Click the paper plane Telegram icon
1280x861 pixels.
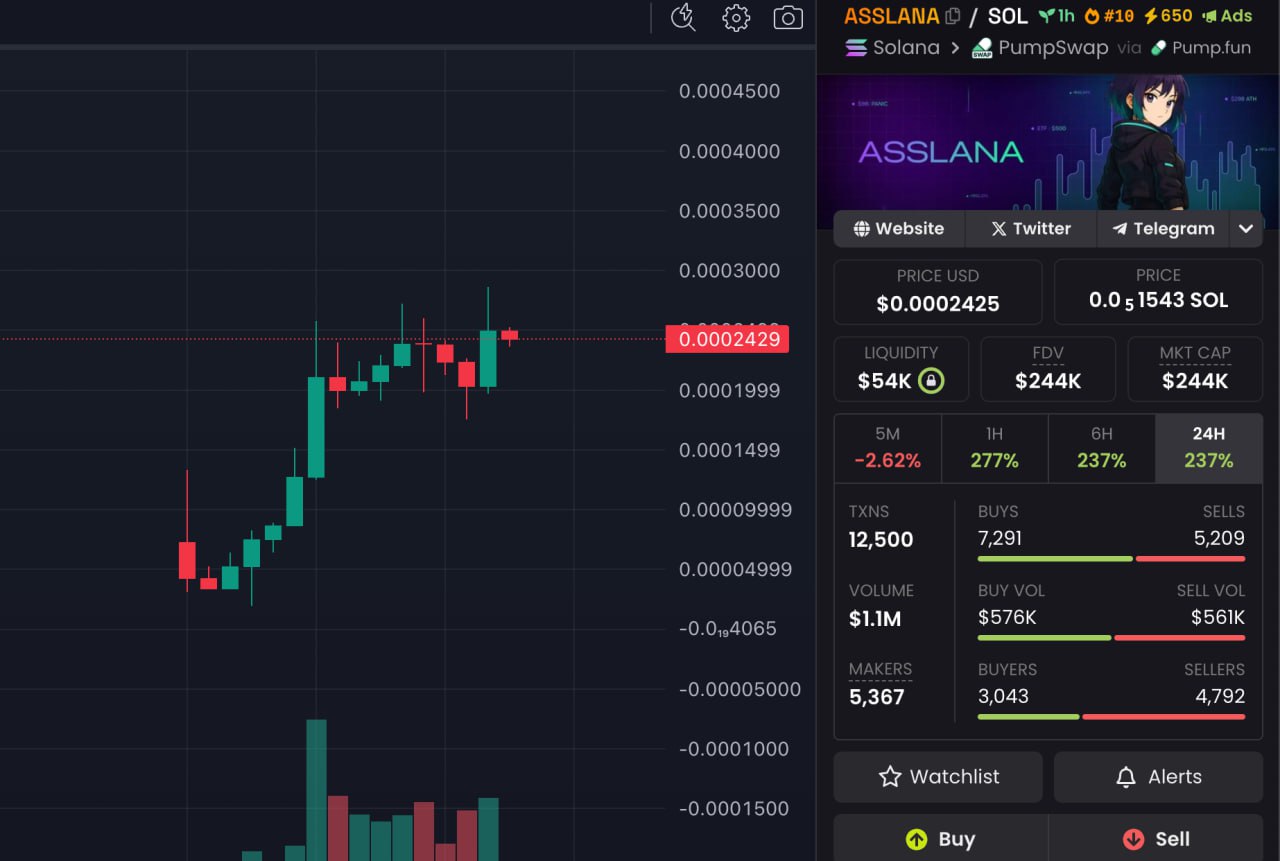point(1120,228)
